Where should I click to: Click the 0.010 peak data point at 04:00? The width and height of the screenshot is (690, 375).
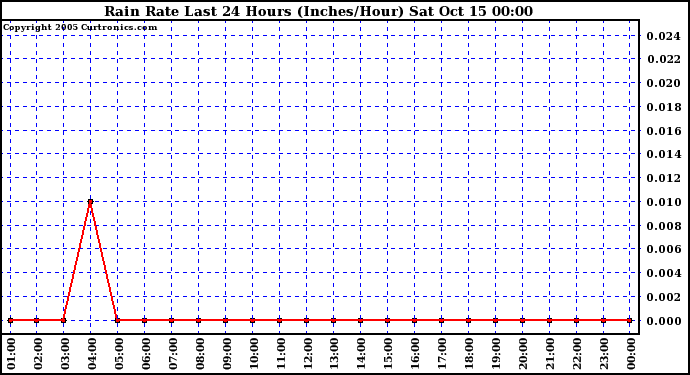pyautogui.click(x=90, y=202)
